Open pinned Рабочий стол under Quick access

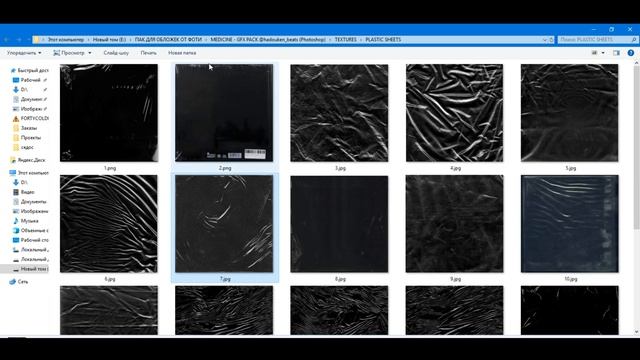tap(30, 80)
